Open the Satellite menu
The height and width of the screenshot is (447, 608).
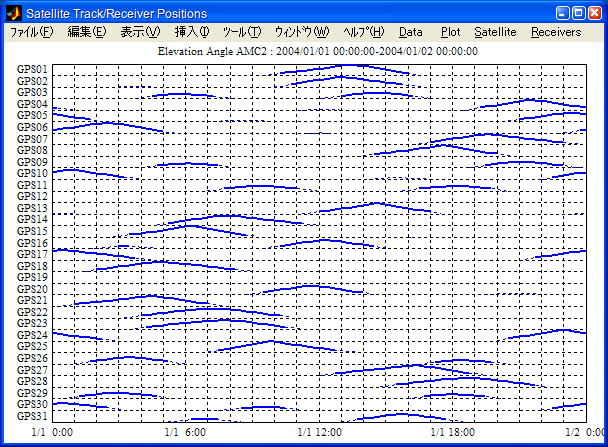495,32
